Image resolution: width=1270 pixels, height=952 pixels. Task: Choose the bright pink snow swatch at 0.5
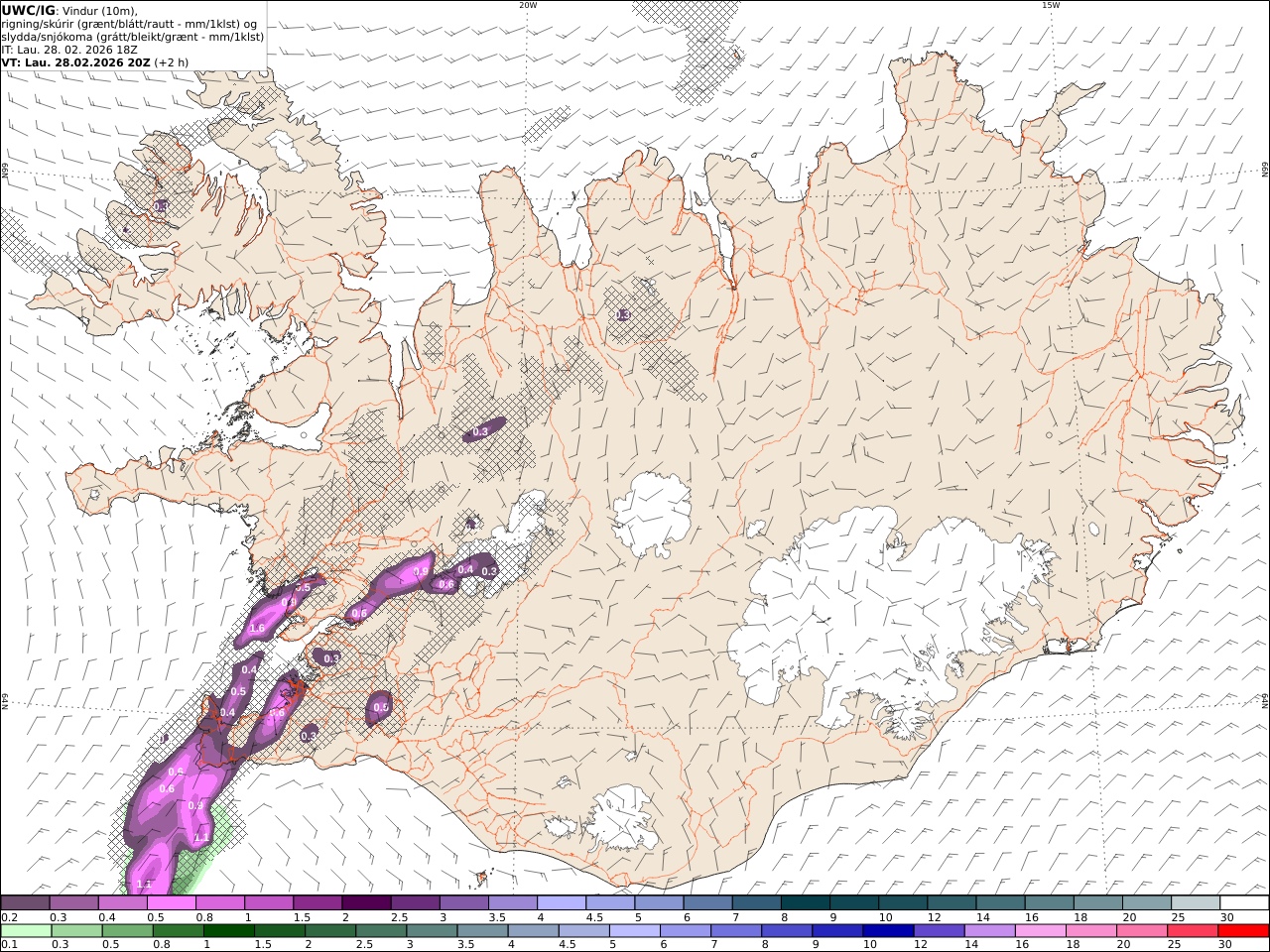171,902
